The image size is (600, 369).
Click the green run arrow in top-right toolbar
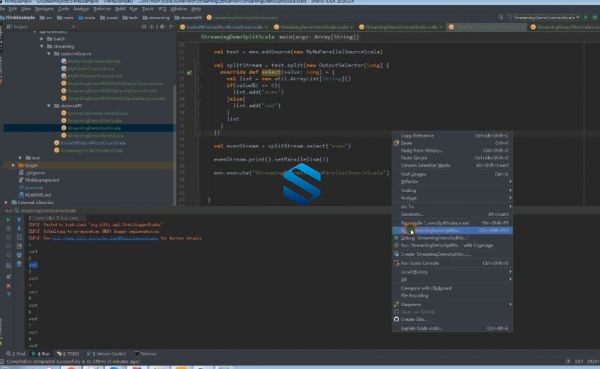pyautogui.click(x=585, y=17)
